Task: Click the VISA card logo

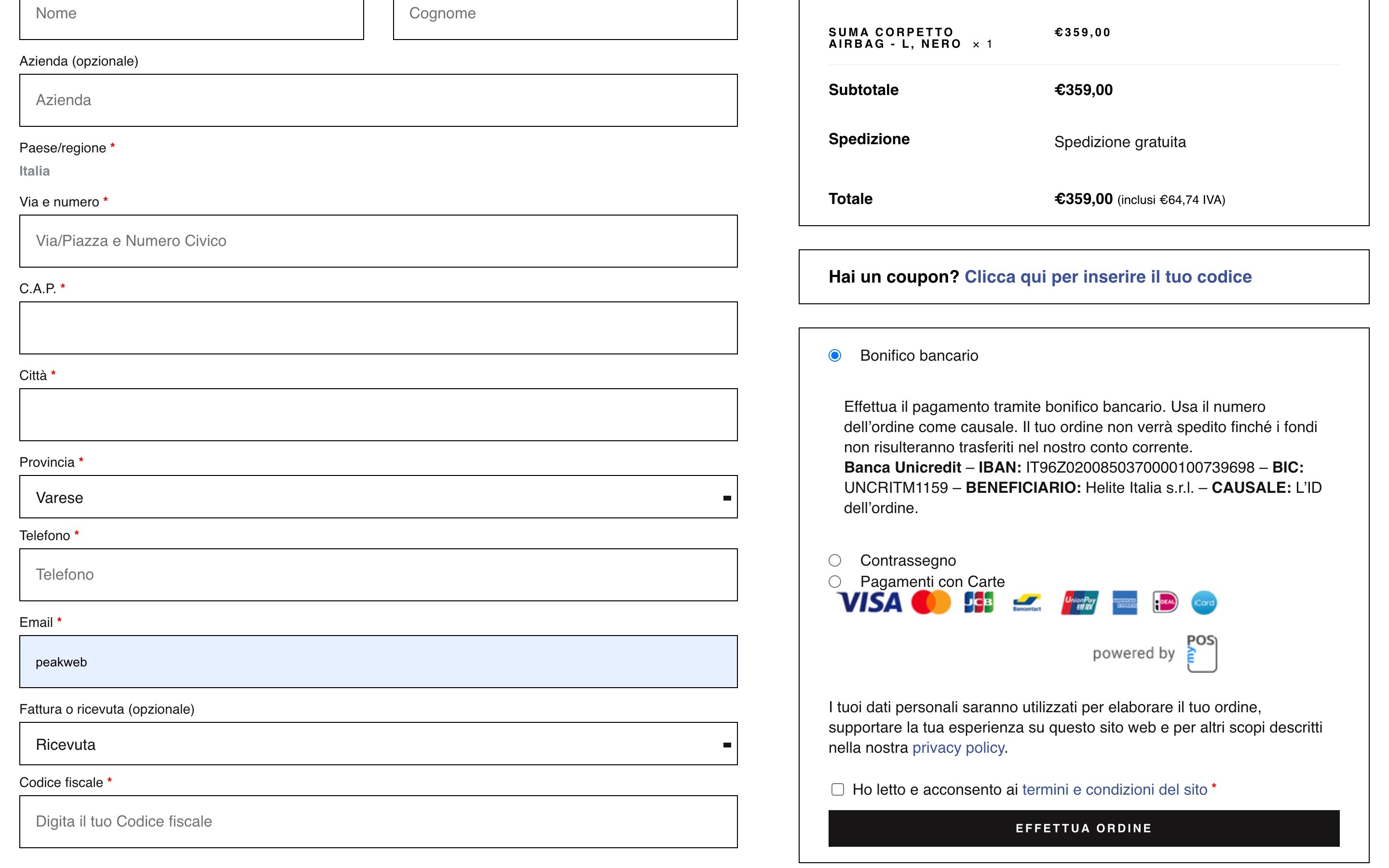Action: pyautogui.click(x=869, y=603)
